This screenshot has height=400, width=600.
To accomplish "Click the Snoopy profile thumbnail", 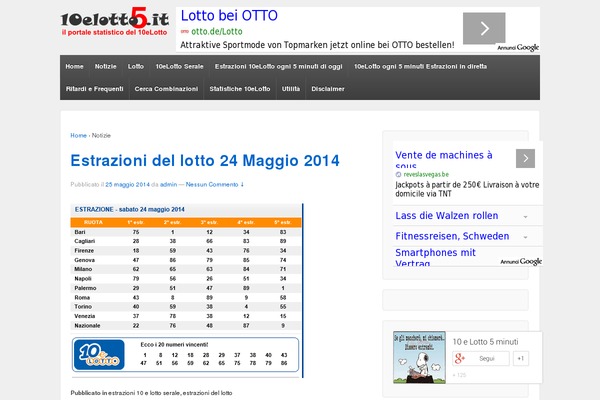I will click(x=415, y=356).
